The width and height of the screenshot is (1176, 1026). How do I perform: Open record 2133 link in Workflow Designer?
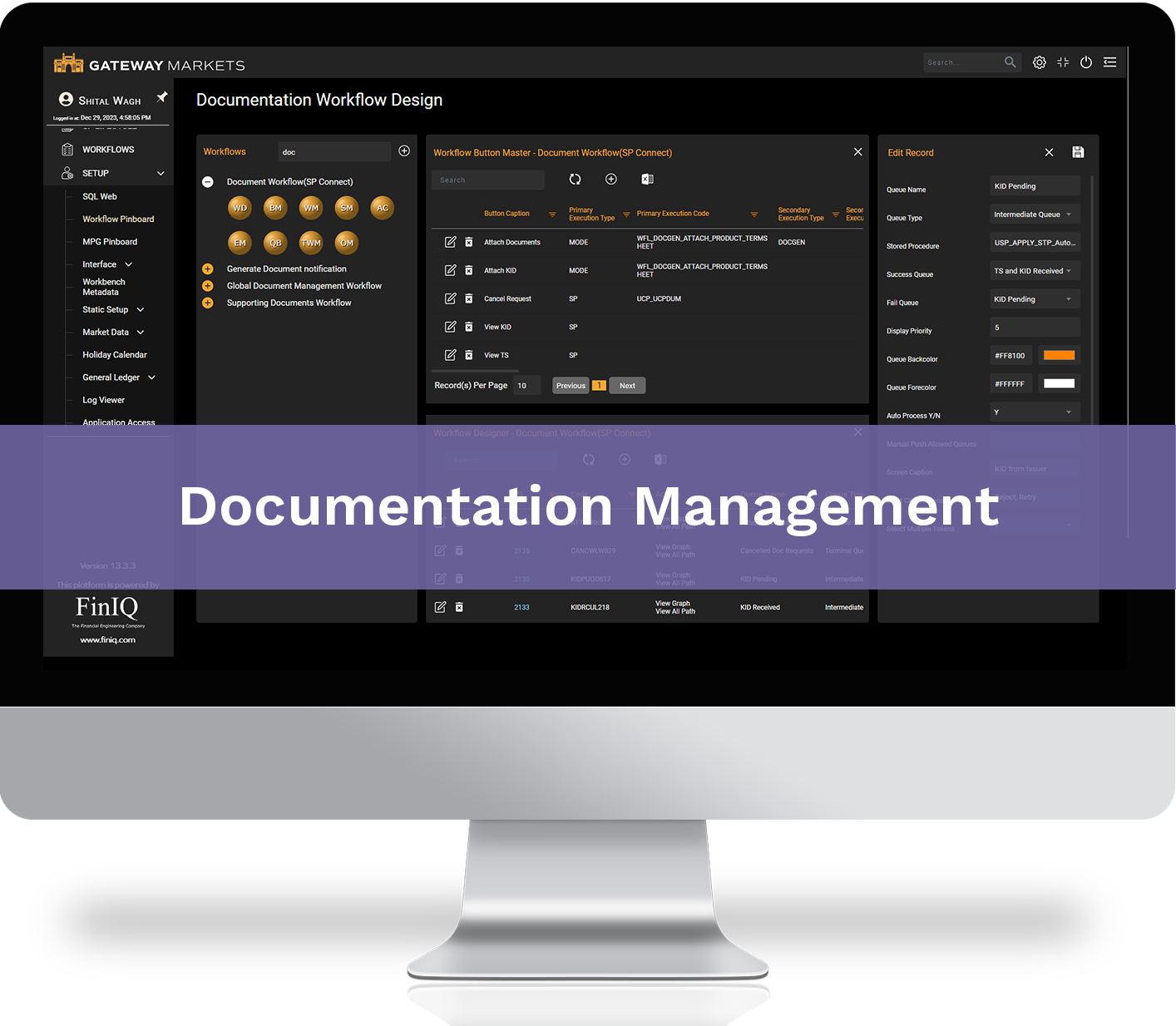pyautogui.click(x=521, y=607)
